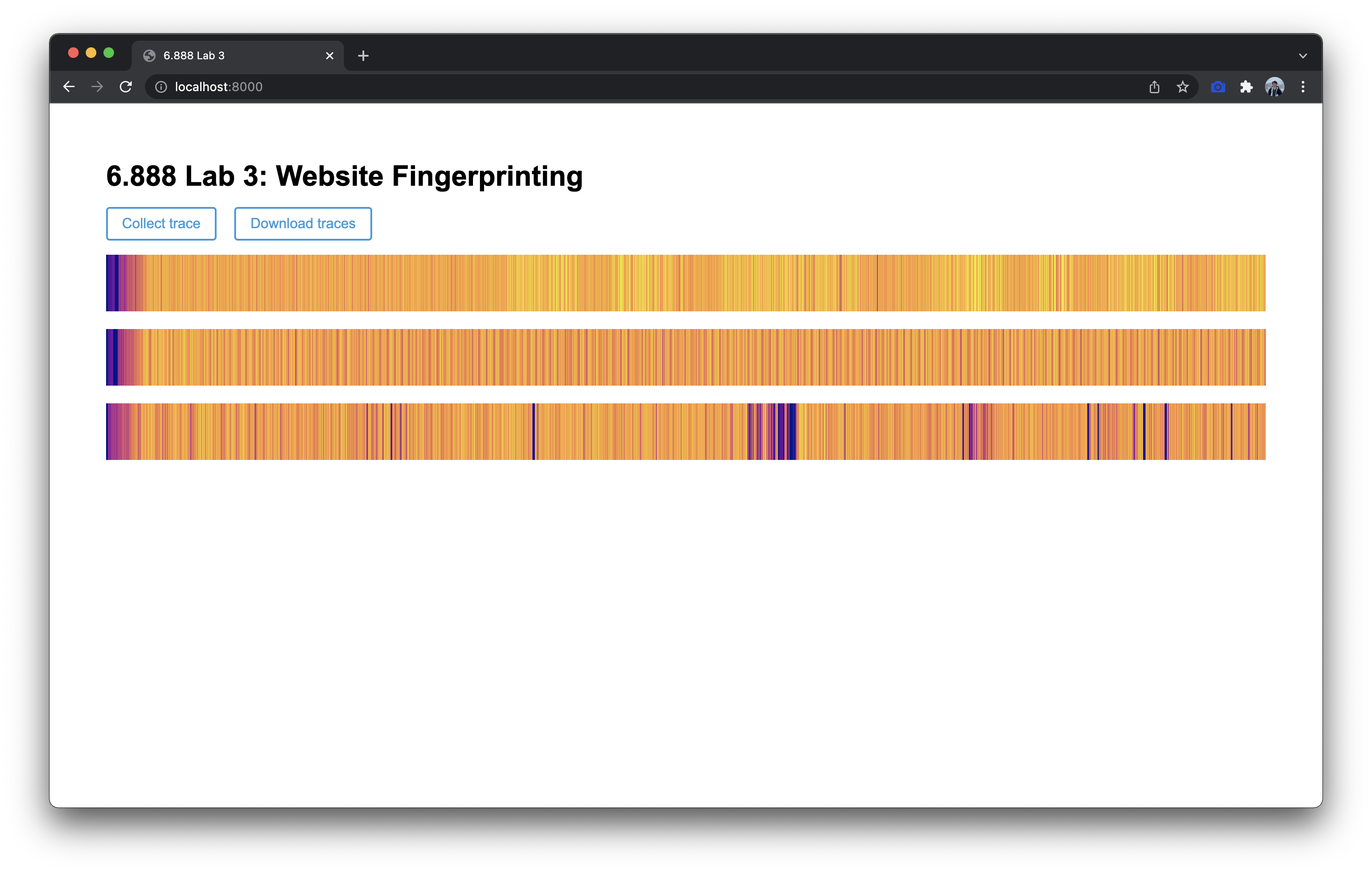Open the Chrome profile avatar
This screenshot has width=1372, height=873.
(1275, 87)
